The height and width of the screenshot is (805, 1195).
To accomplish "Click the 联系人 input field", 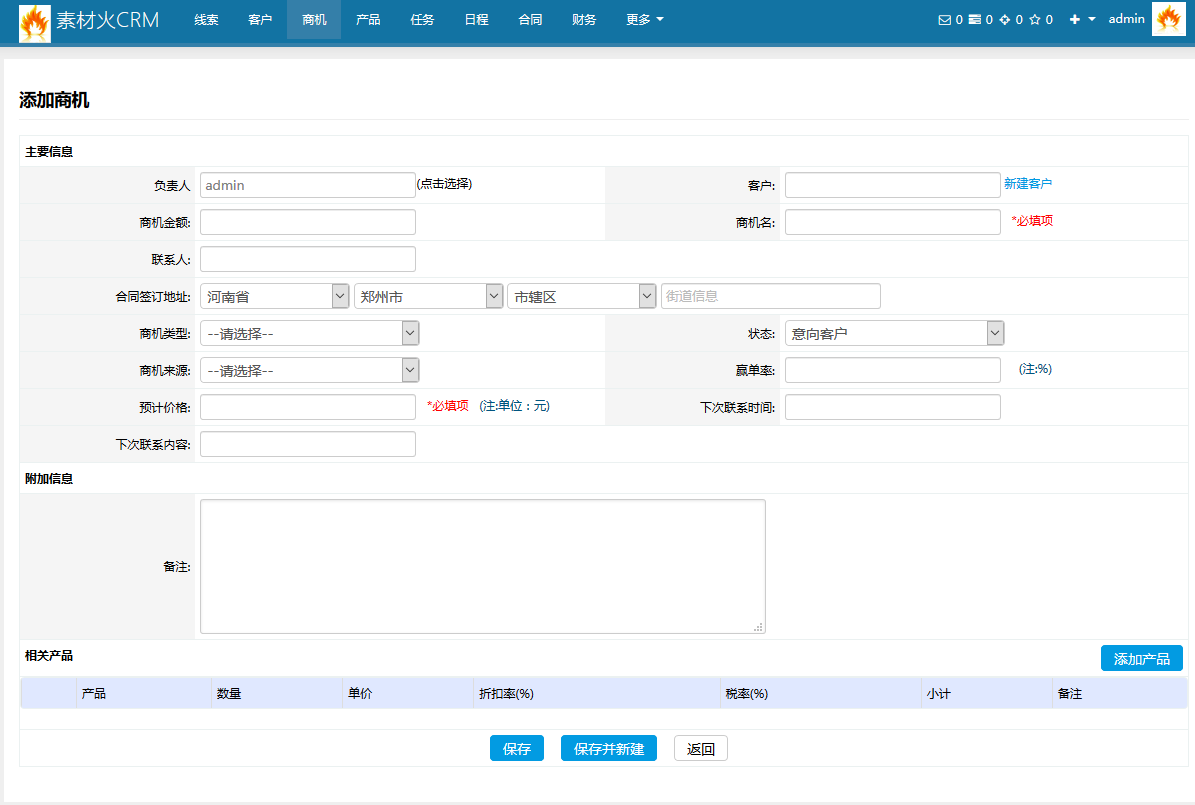I will [308, 259].
